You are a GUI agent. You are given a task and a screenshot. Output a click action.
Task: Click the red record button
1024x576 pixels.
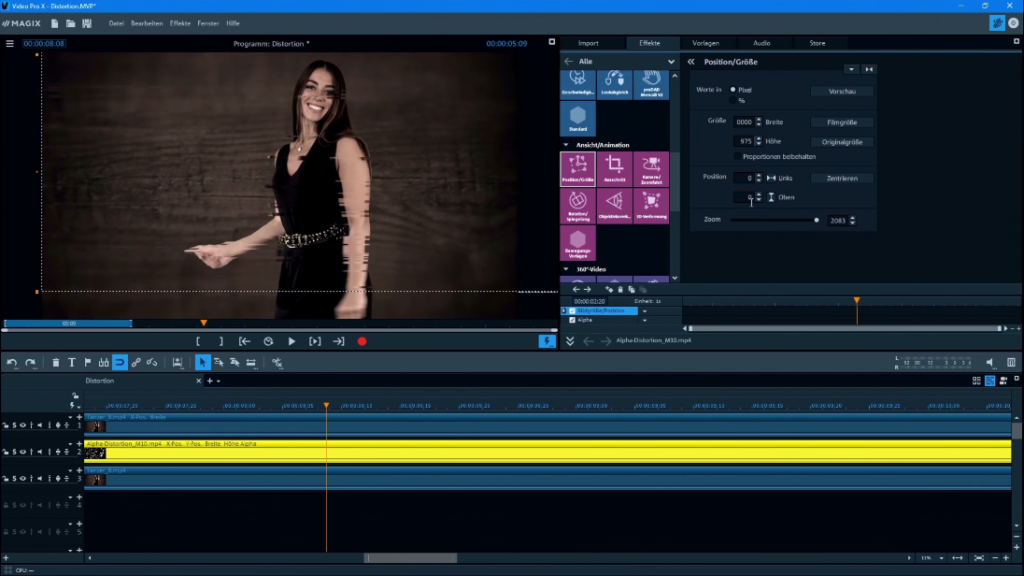coord(362,342)
